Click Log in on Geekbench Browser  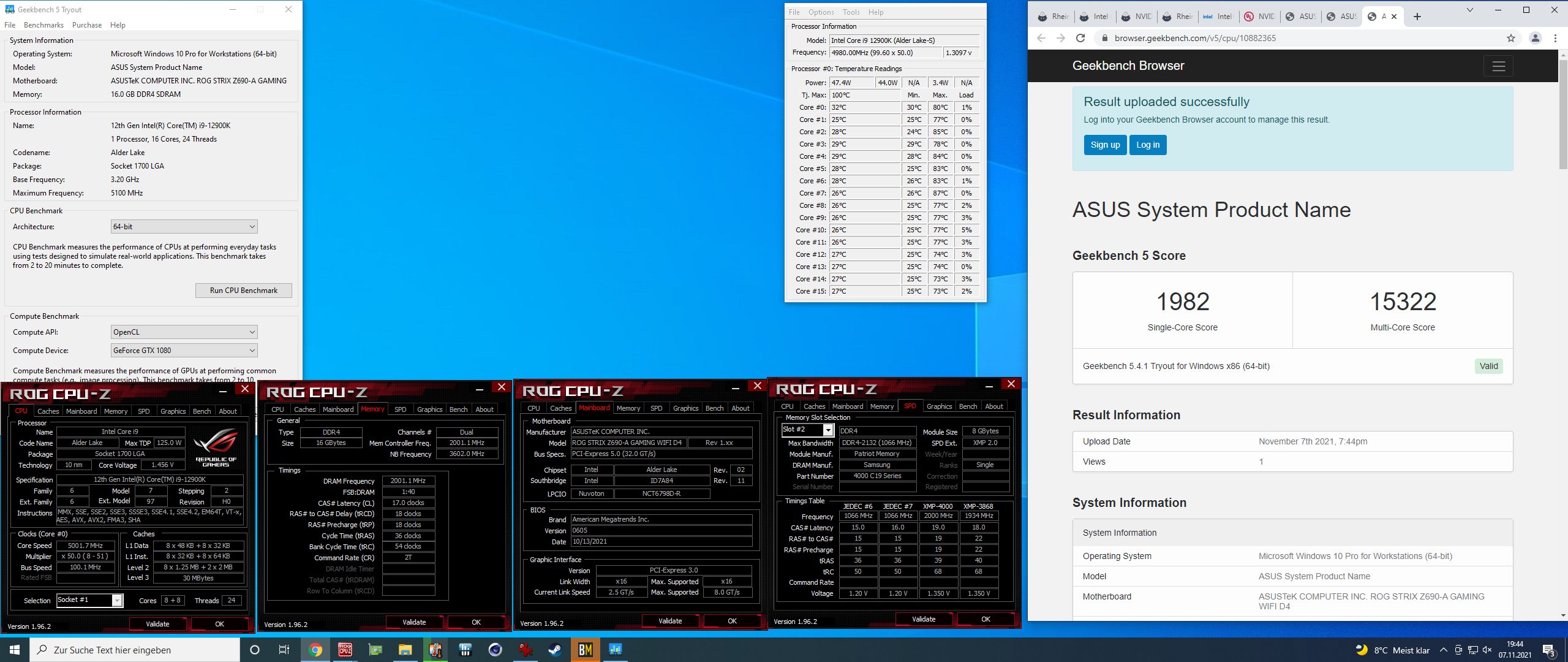(1148, 145)
